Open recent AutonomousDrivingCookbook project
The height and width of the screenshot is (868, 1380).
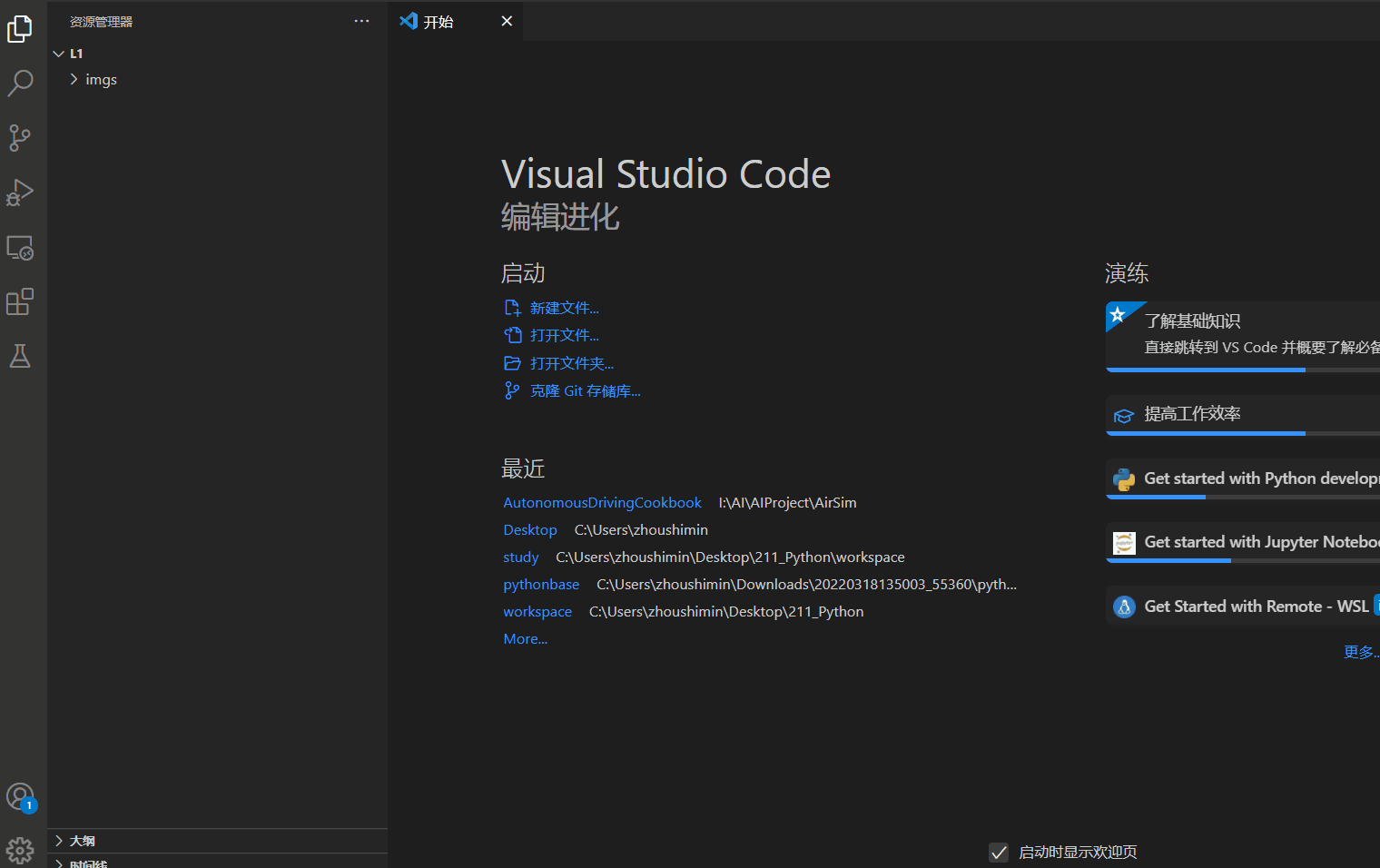(602, 502)
